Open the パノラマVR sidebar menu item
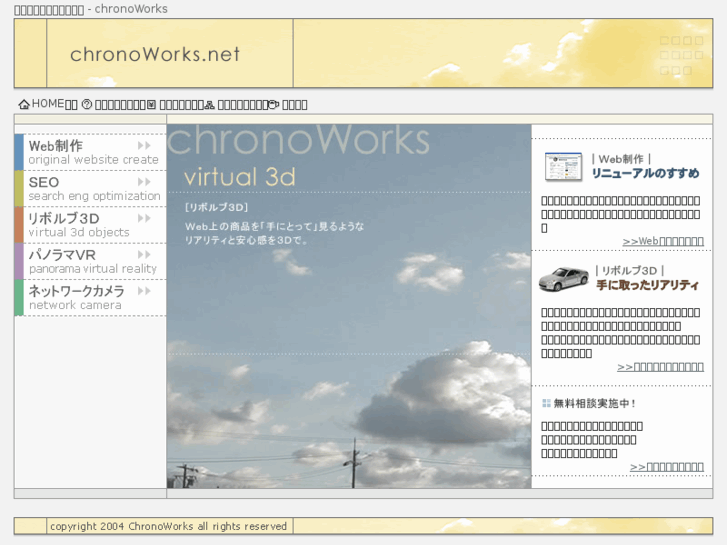This screenshot has height=545, width=727. (x=90, y=261)
